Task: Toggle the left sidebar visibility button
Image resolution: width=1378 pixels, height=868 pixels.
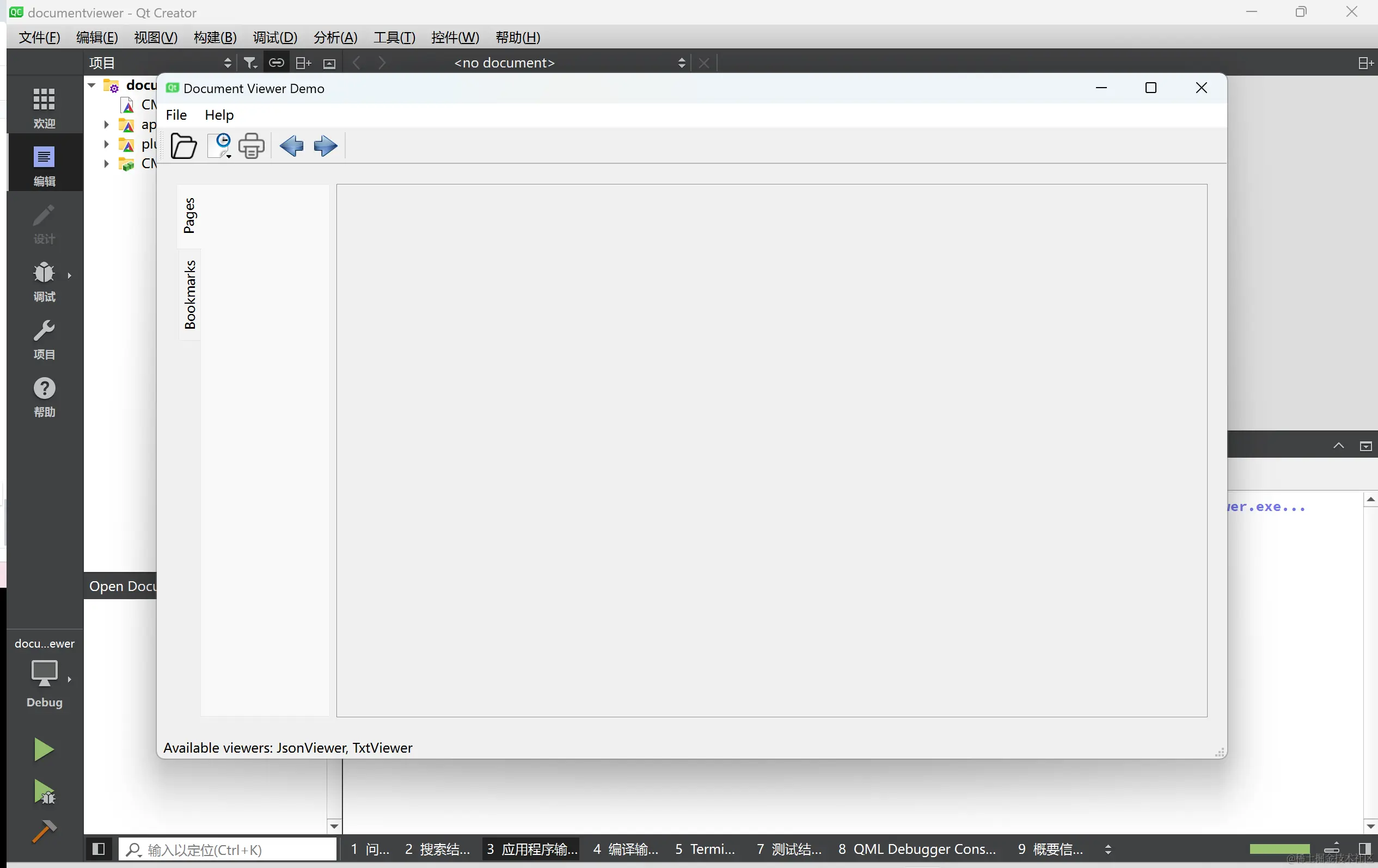Action: (99, 849)
